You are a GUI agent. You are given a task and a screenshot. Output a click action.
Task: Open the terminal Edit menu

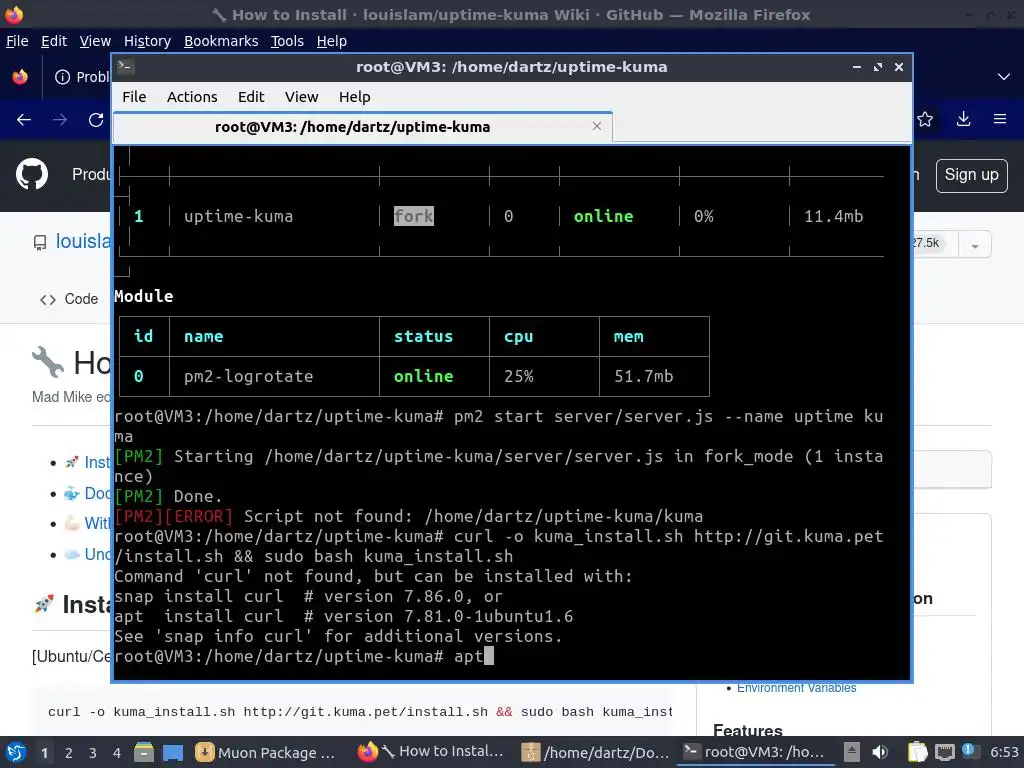coord(251,97)
